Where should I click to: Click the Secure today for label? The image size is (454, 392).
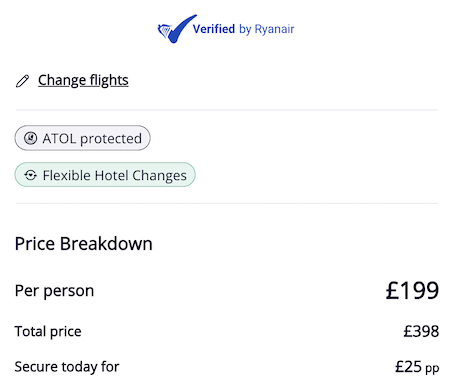pyautogui.click(x=67, y=367)
